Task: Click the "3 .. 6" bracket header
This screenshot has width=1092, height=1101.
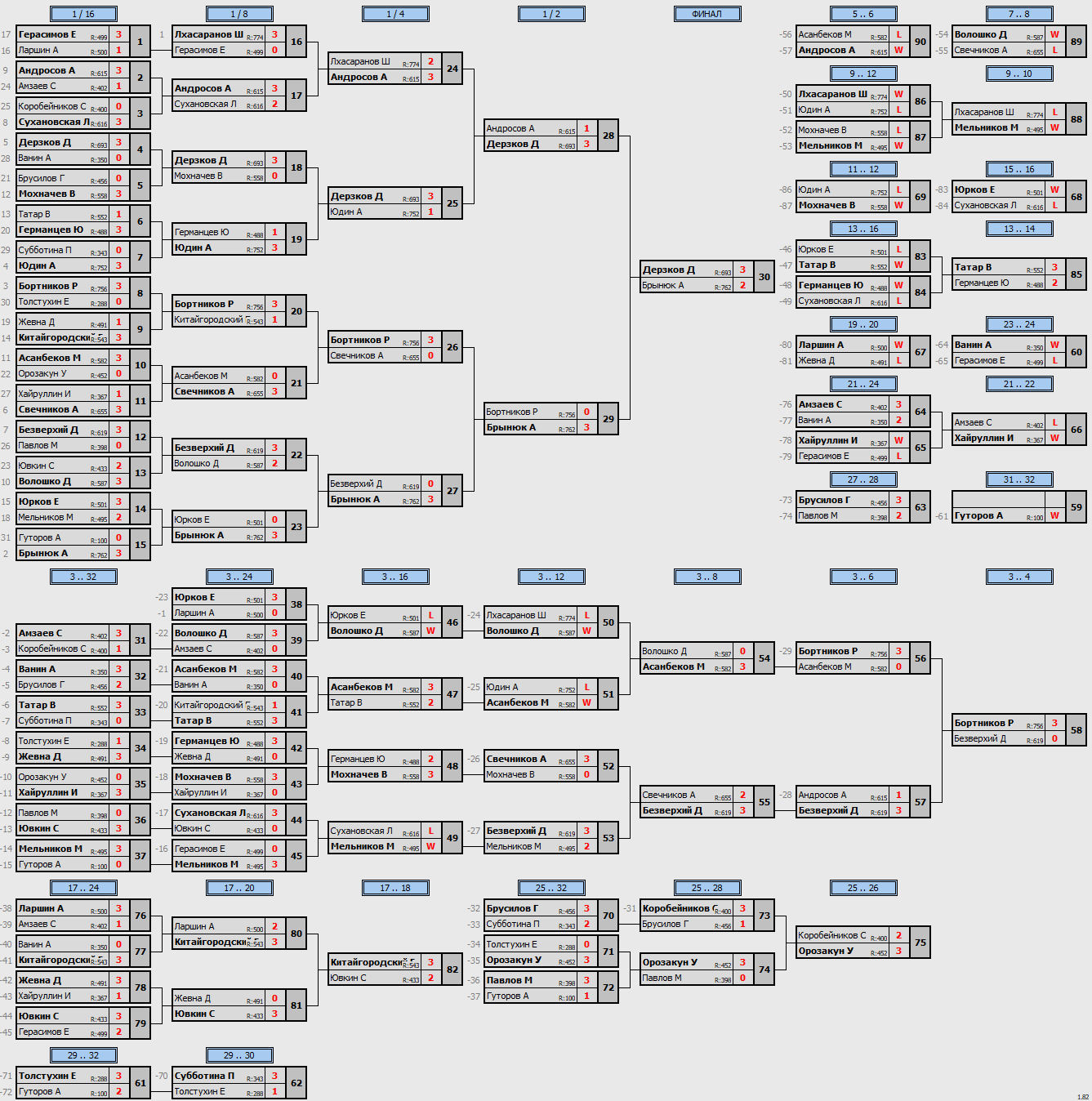Action: [863, 577]
